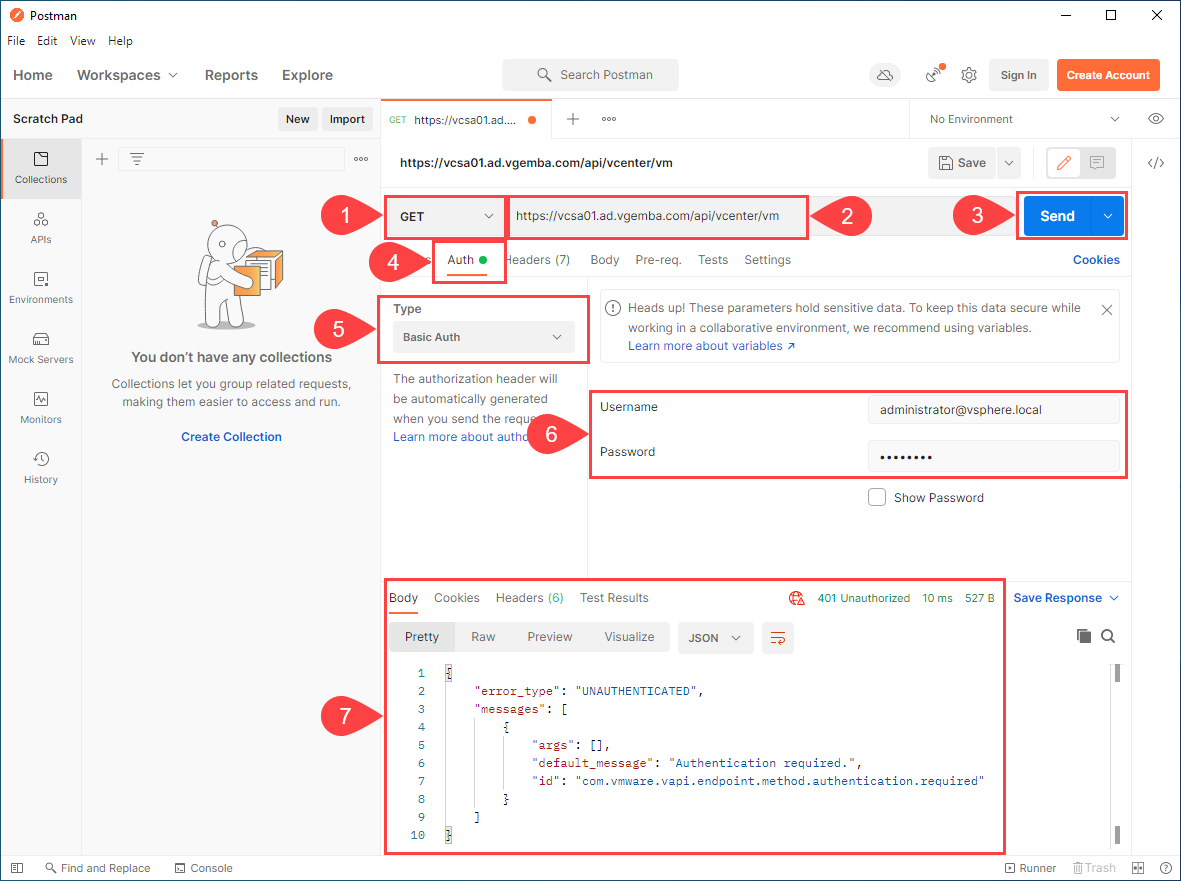Open the Test Results tab
Screen dimensions: 1181x881
click(614, 598)
